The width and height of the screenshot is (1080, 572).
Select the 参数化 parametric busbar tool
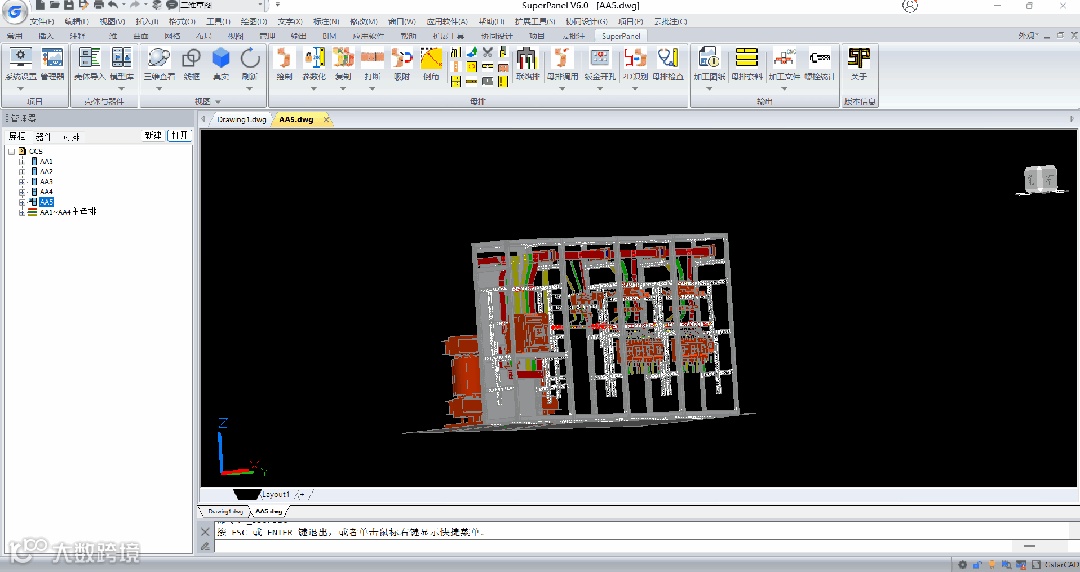pos(313,63)
